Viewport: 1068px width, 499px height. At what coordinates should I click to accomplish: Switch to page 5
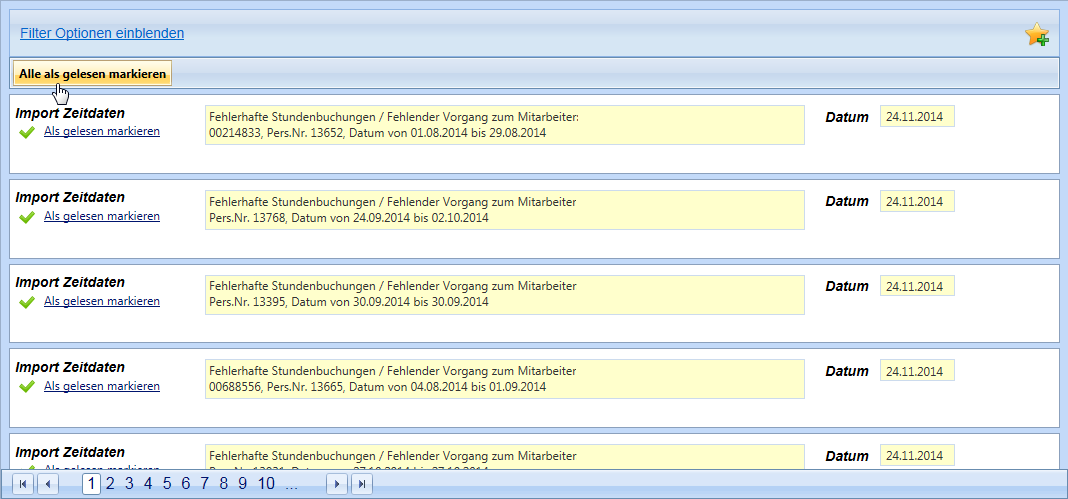167,484
